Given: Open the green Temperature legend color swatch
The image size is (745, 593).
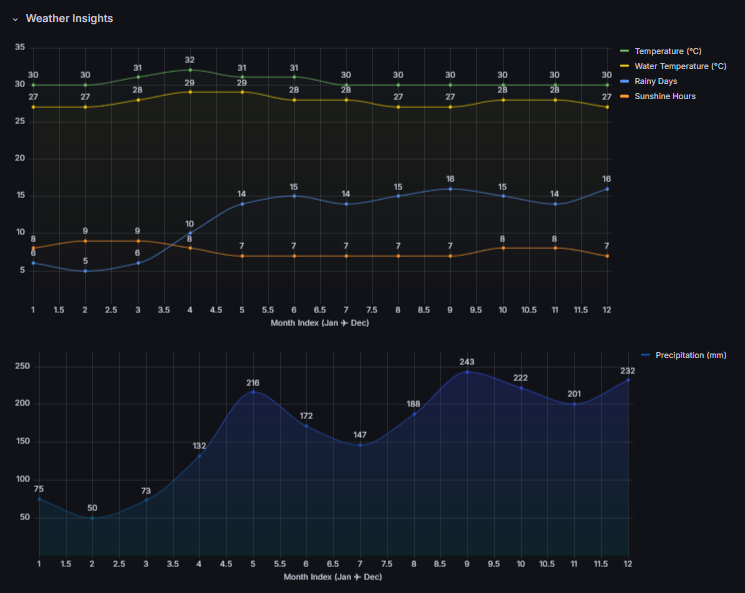Looking at the screenshot, I should coord(625,51).
